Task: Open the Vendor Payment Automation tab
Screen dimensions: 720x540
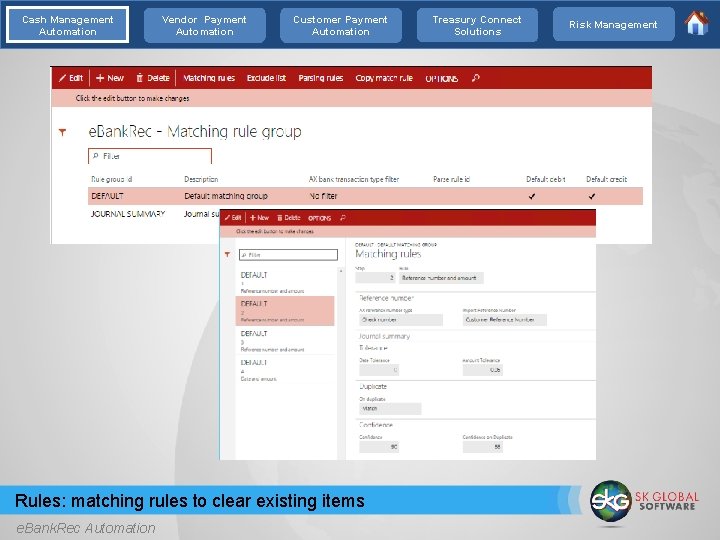Action: [x=204, y=25]
